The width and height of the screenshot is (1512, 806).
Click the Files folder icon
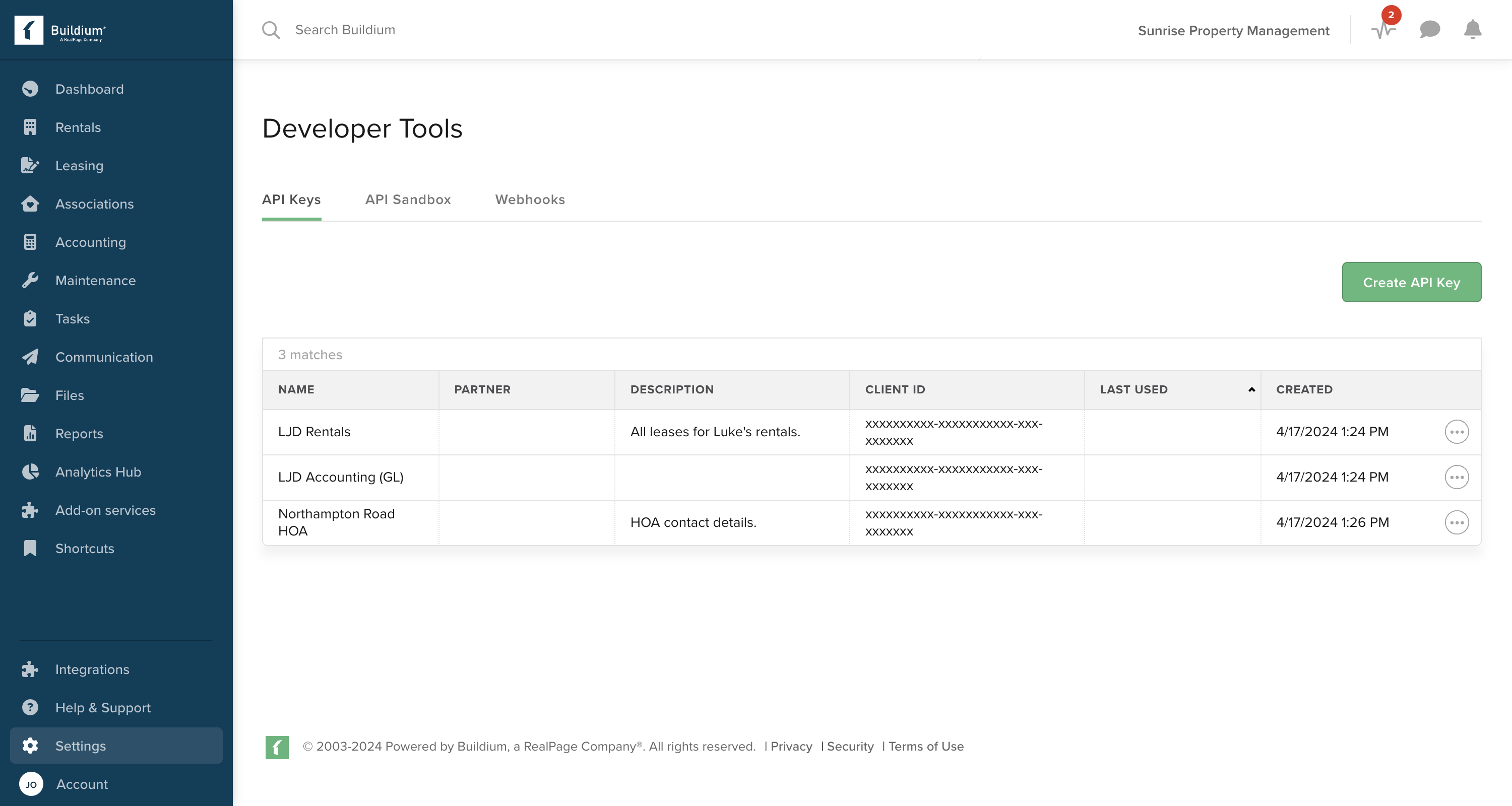[30, 395]
